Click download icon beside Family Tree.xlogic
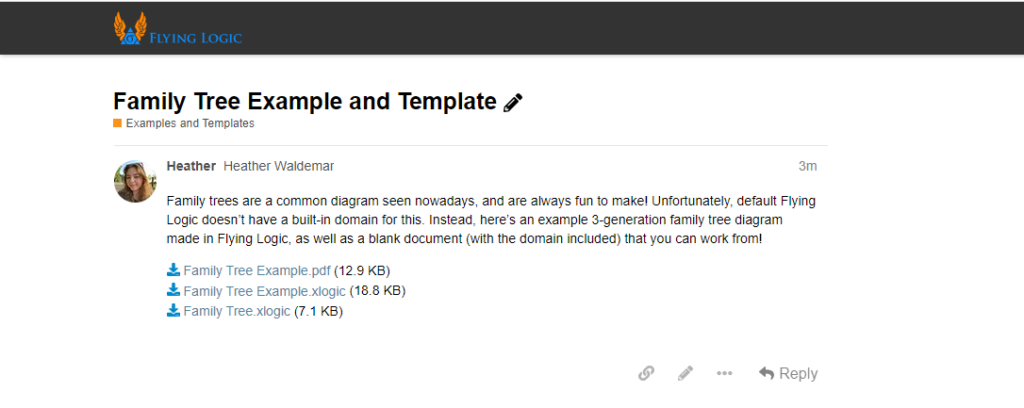 pos(173,311)
